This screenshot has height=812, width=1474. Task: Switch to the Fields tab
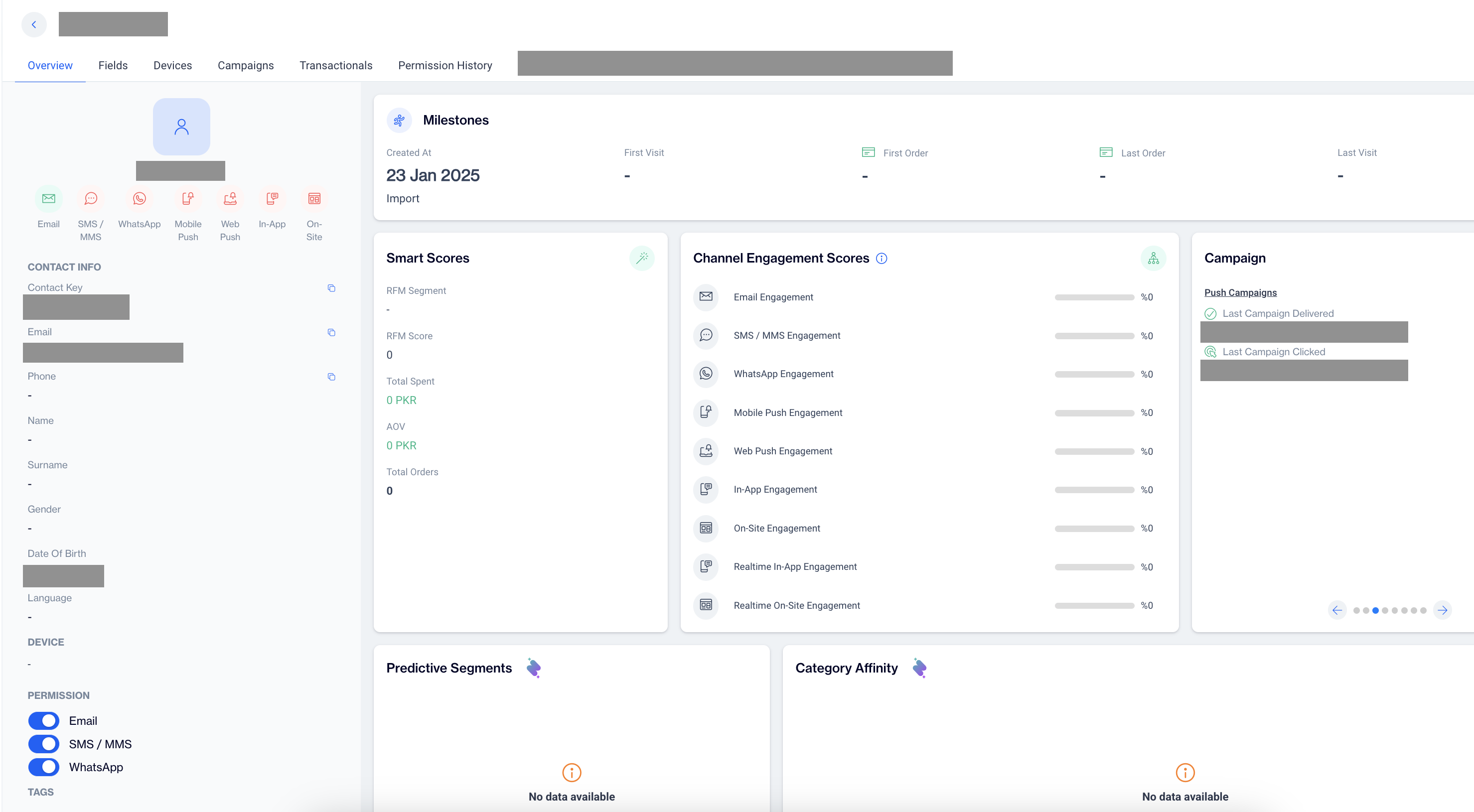pos(112,66)
